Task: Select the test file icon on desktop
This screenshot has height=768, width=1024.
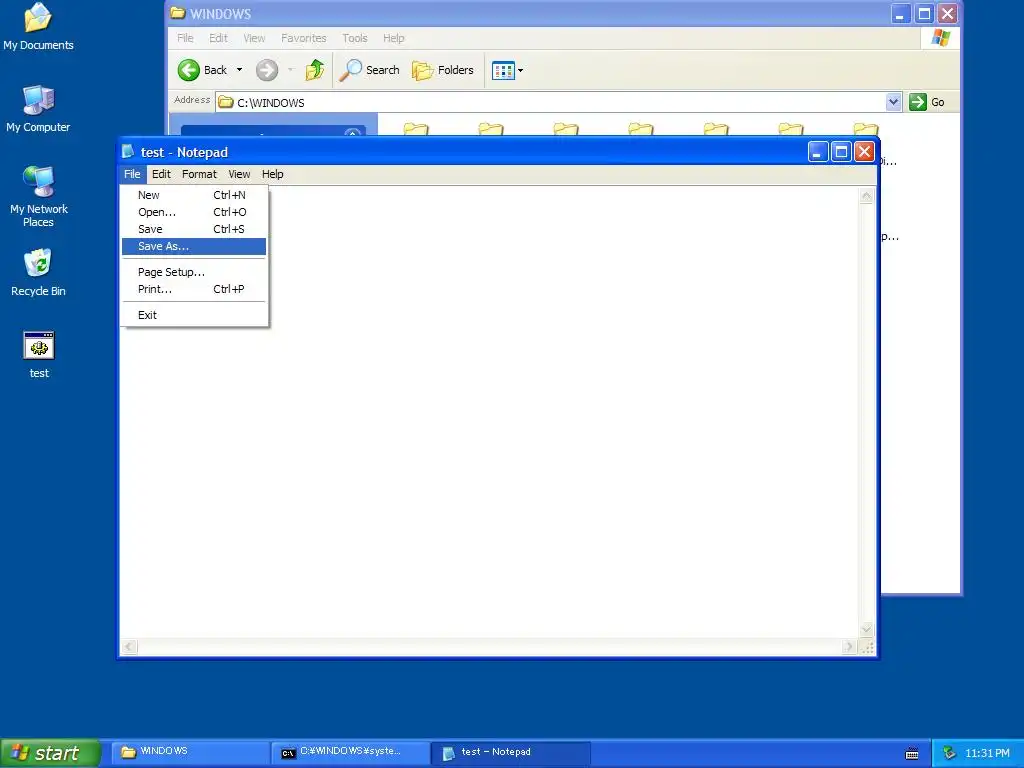Action: point(39,355)
